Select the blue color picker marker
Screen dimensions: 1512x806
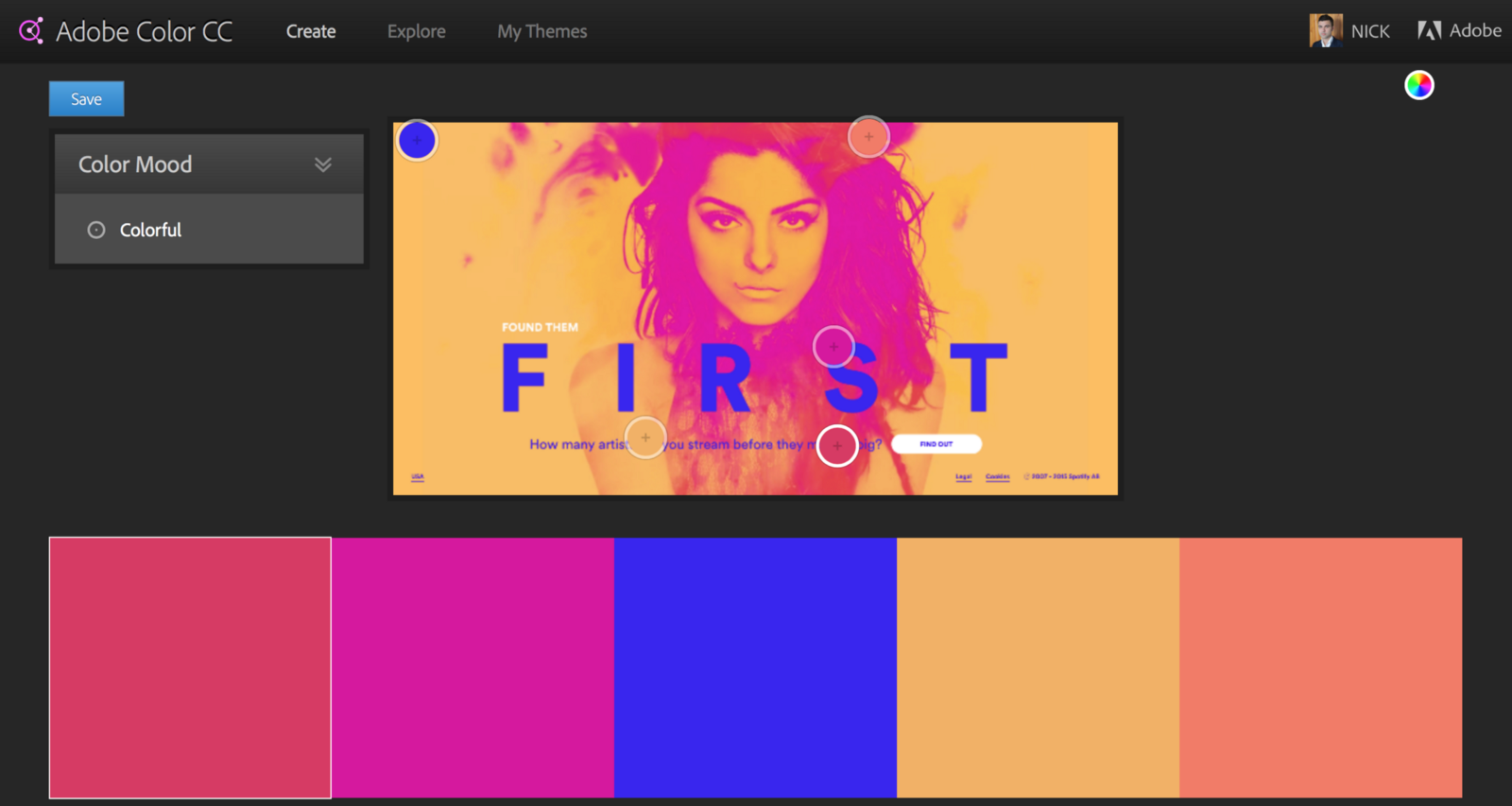click(x=417, y=140)
